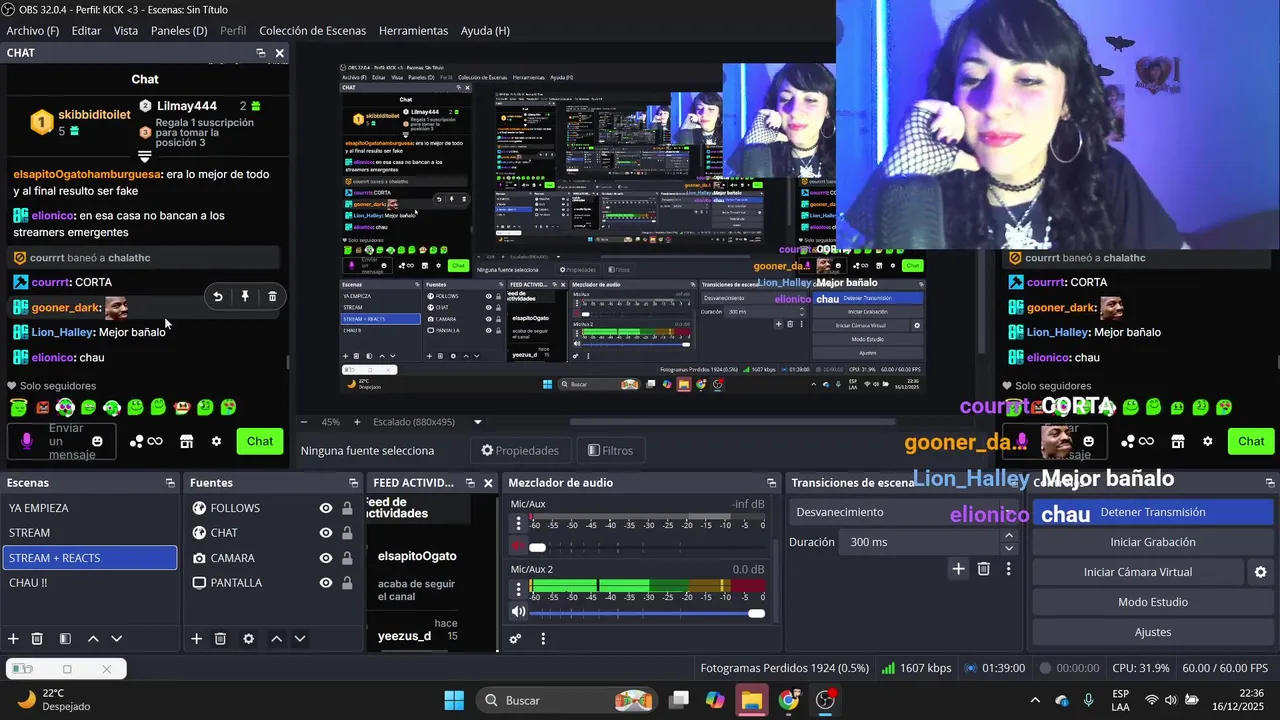
Task: Open the emoji picker in chat dock input
Action: pyautogui.click(x=97, y=441)
